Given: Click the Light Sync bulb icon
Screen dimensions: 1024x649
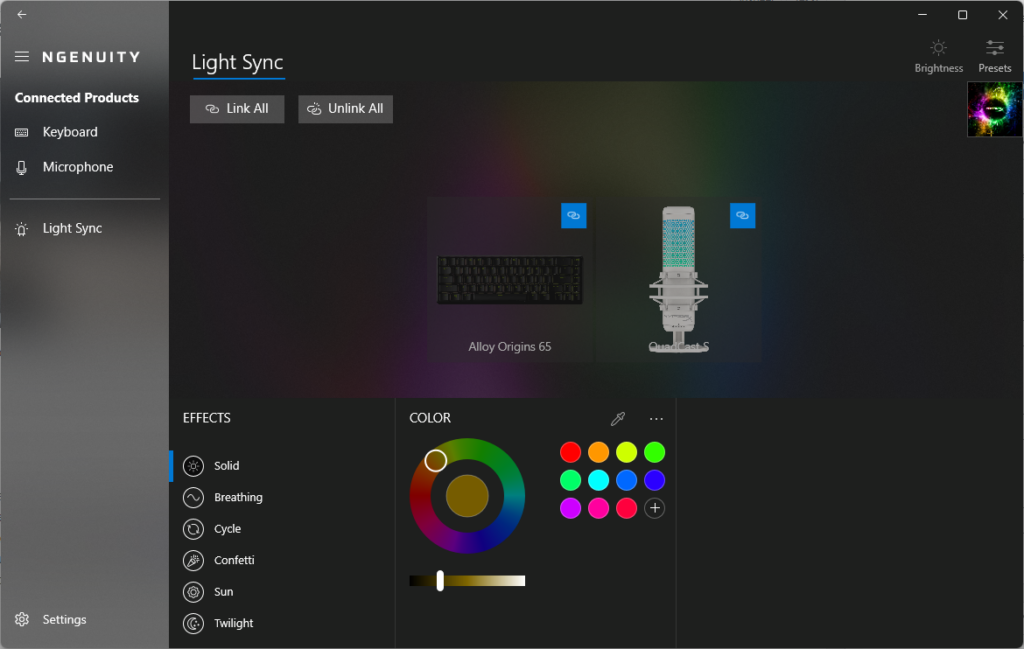Looking at the screenshot, I should 22,229.
